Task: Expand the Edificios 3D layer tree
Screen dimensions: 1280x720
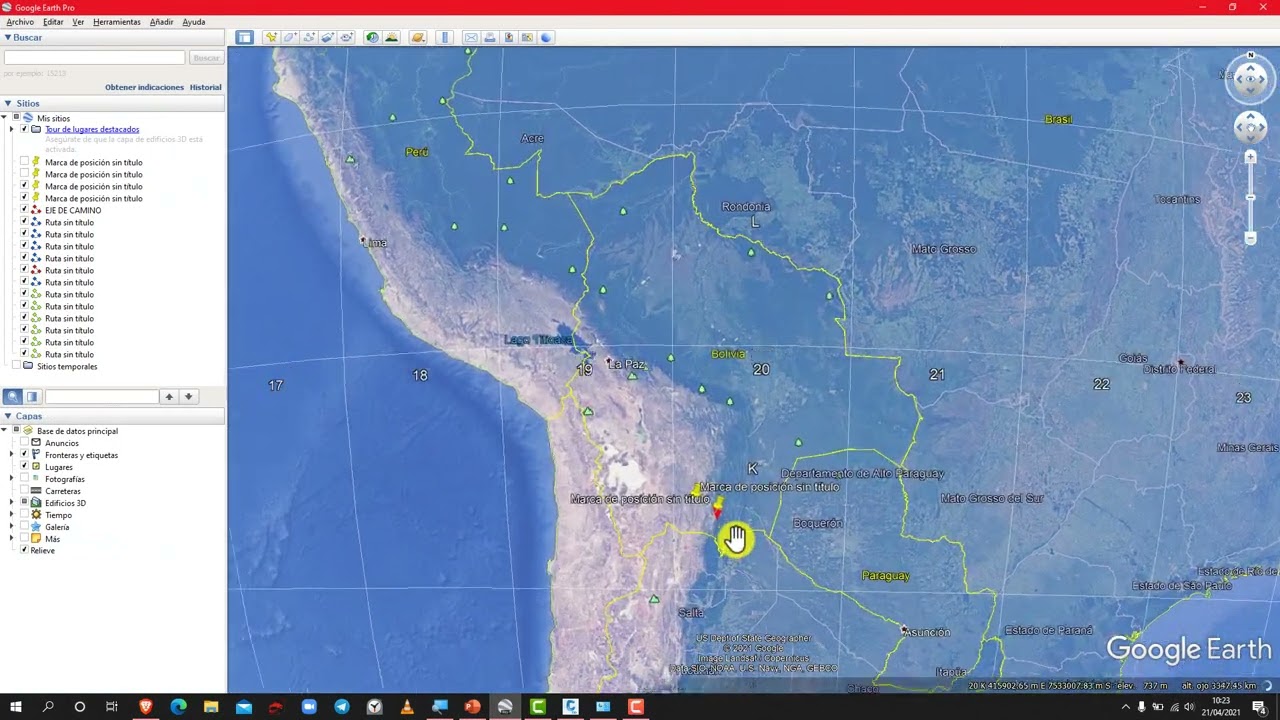Action: [x=12, y=503]
